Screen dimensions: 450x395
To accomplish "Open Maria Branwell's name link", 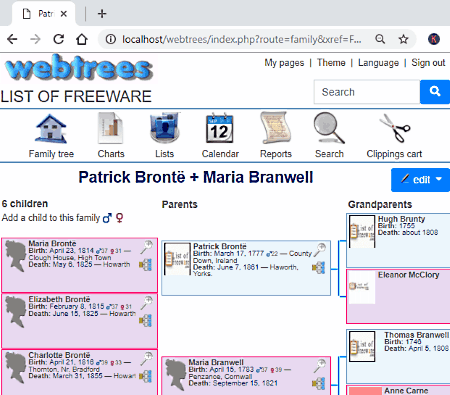I will pyautogui.click(x=216, y=362).
